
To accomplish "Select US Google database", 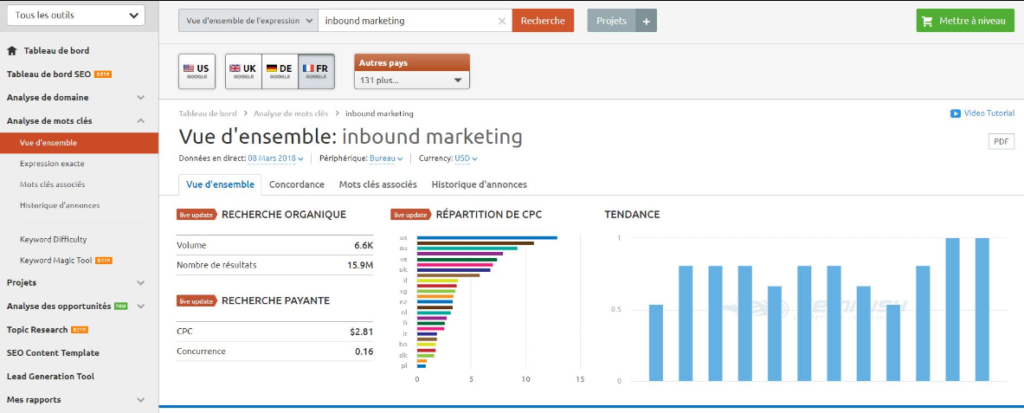I will [x=197, y=71].
